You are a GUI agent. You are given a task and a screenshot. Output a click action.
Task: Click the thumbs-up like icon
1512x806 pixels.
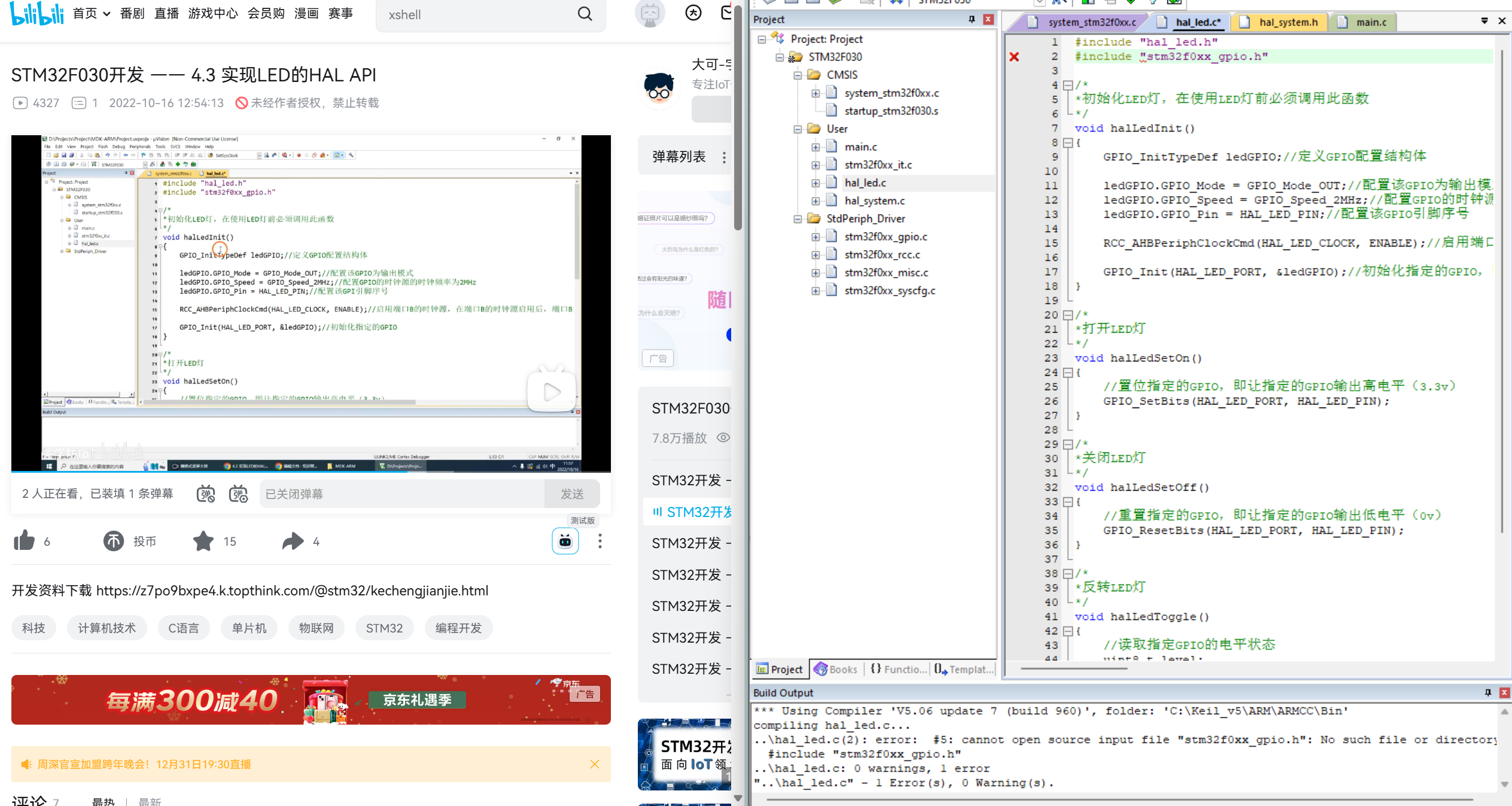(25, 541)
